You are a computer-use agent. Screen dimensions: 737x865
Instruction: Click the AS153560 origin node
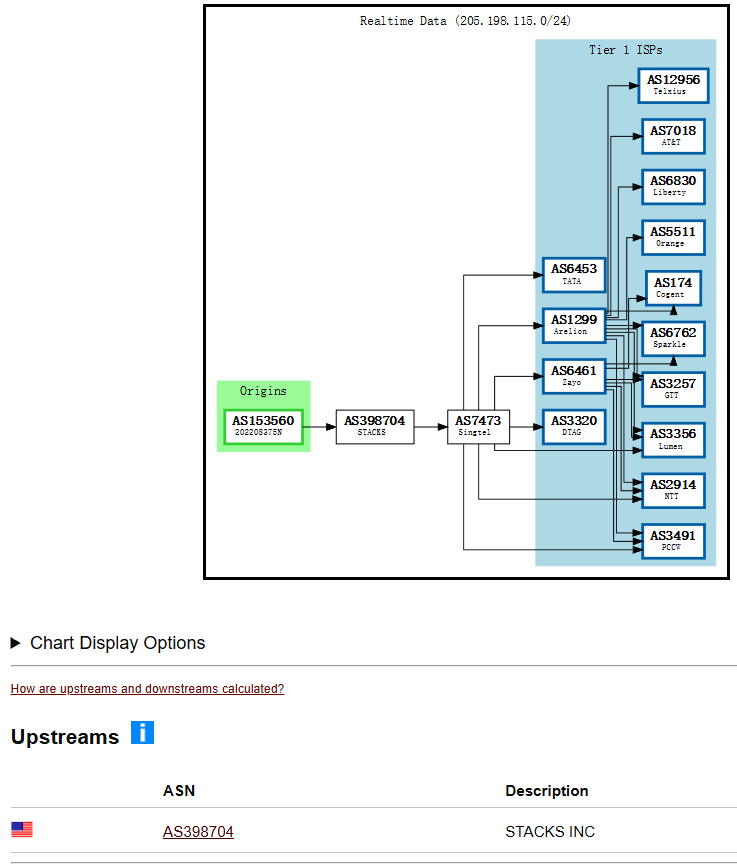coord(263,426)
